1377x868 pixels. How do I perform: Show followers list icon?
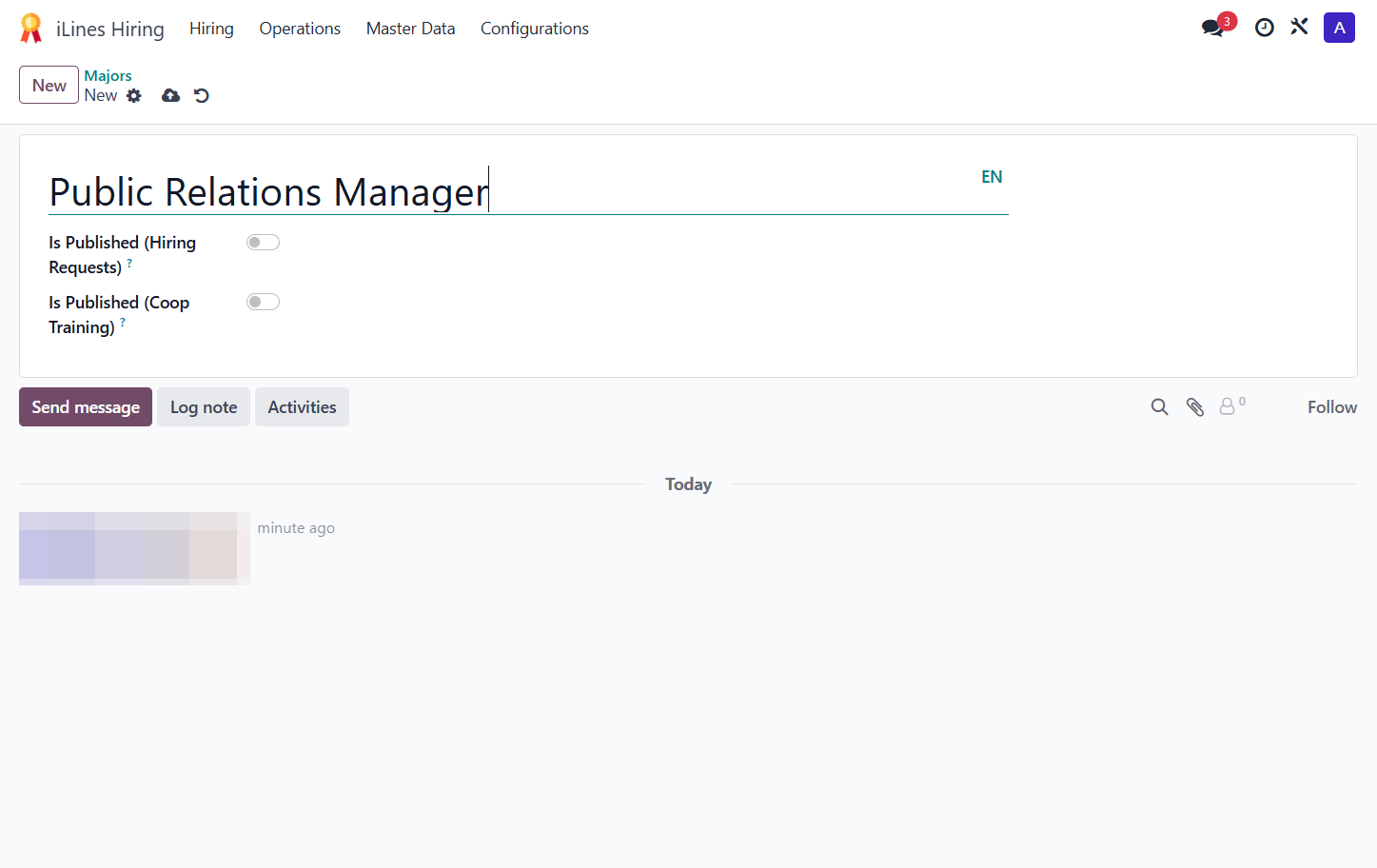[x=1232, y=406]
